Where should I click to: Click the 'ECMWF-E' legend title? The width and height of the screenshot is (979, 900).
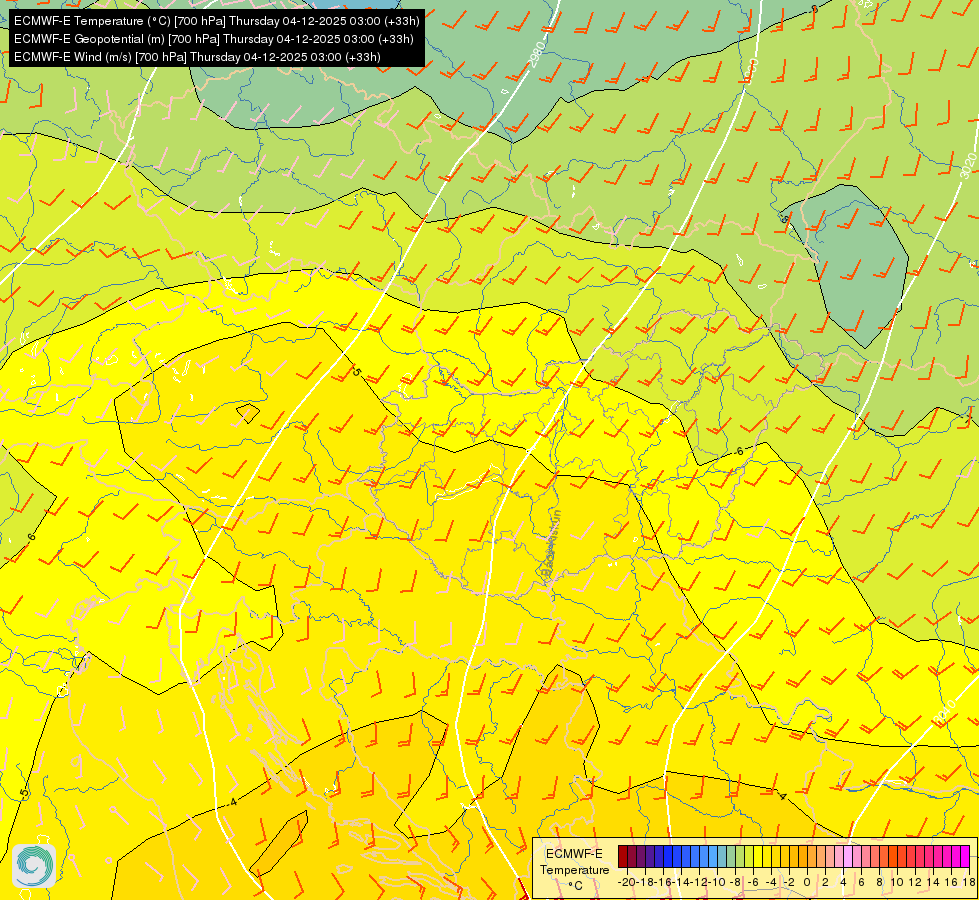(x=574, y=854)
